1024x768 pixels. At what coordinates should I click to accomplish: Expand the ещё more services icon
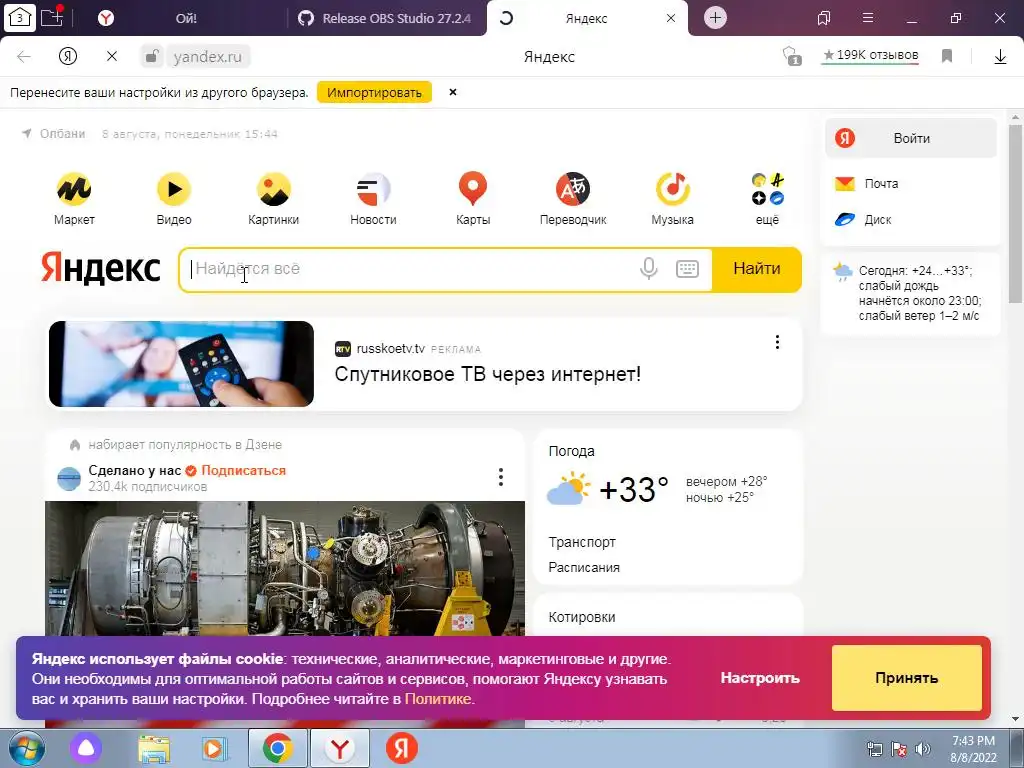767,199
